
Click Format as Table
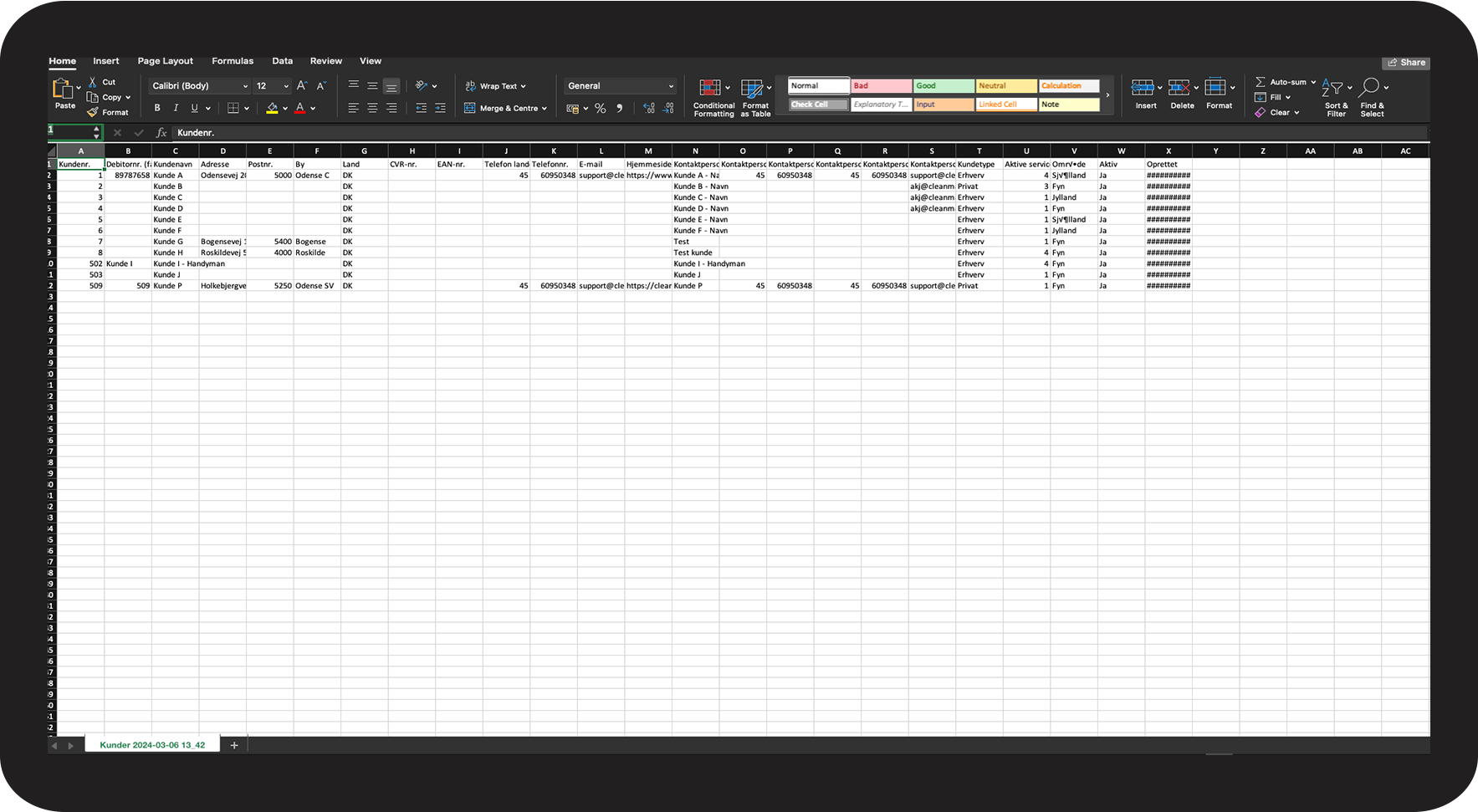[x=755, y=98]
